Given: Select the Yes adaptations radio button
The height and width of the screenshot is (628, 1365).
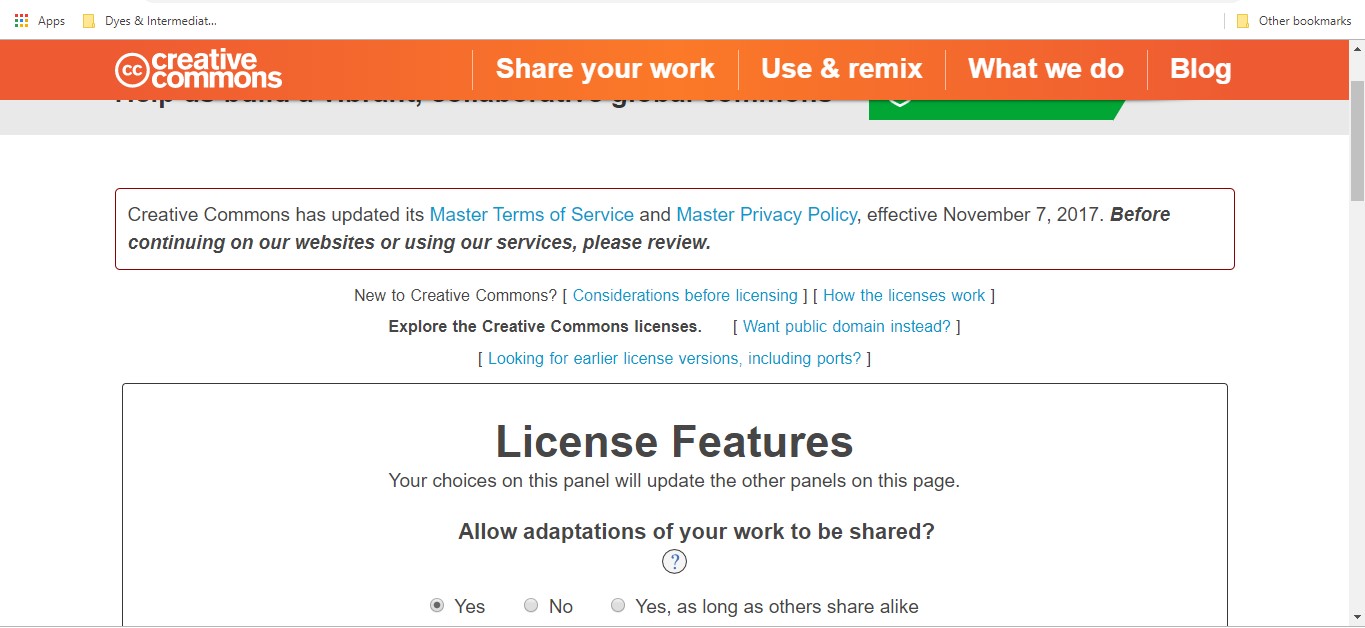Looking at the screenshot, I should tap(437, 605).
